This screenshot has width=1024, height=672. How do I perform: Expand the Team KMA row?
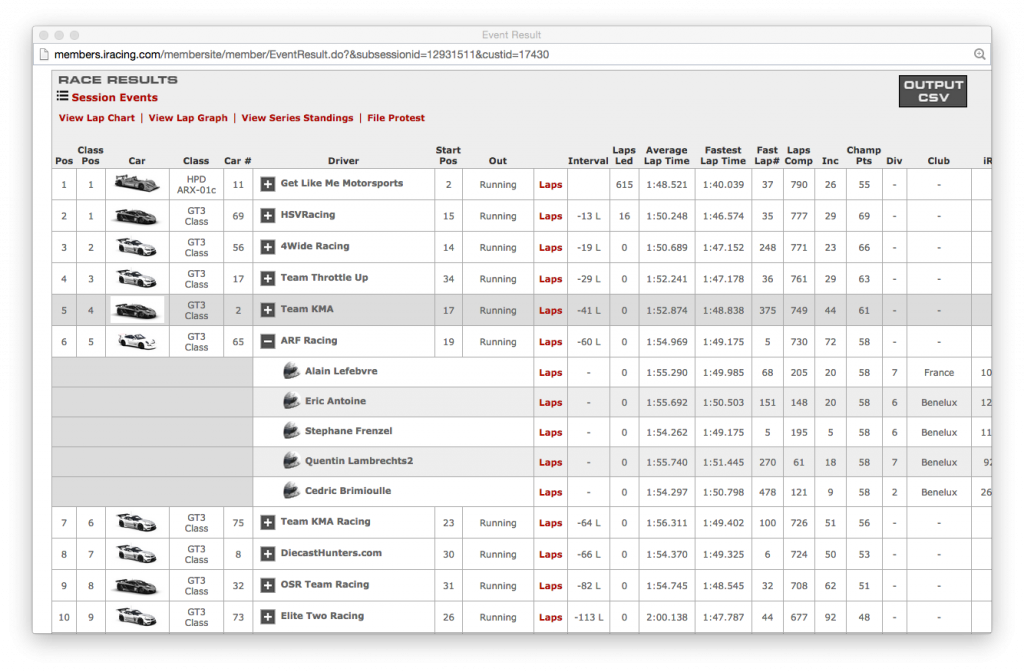(268, 310)
